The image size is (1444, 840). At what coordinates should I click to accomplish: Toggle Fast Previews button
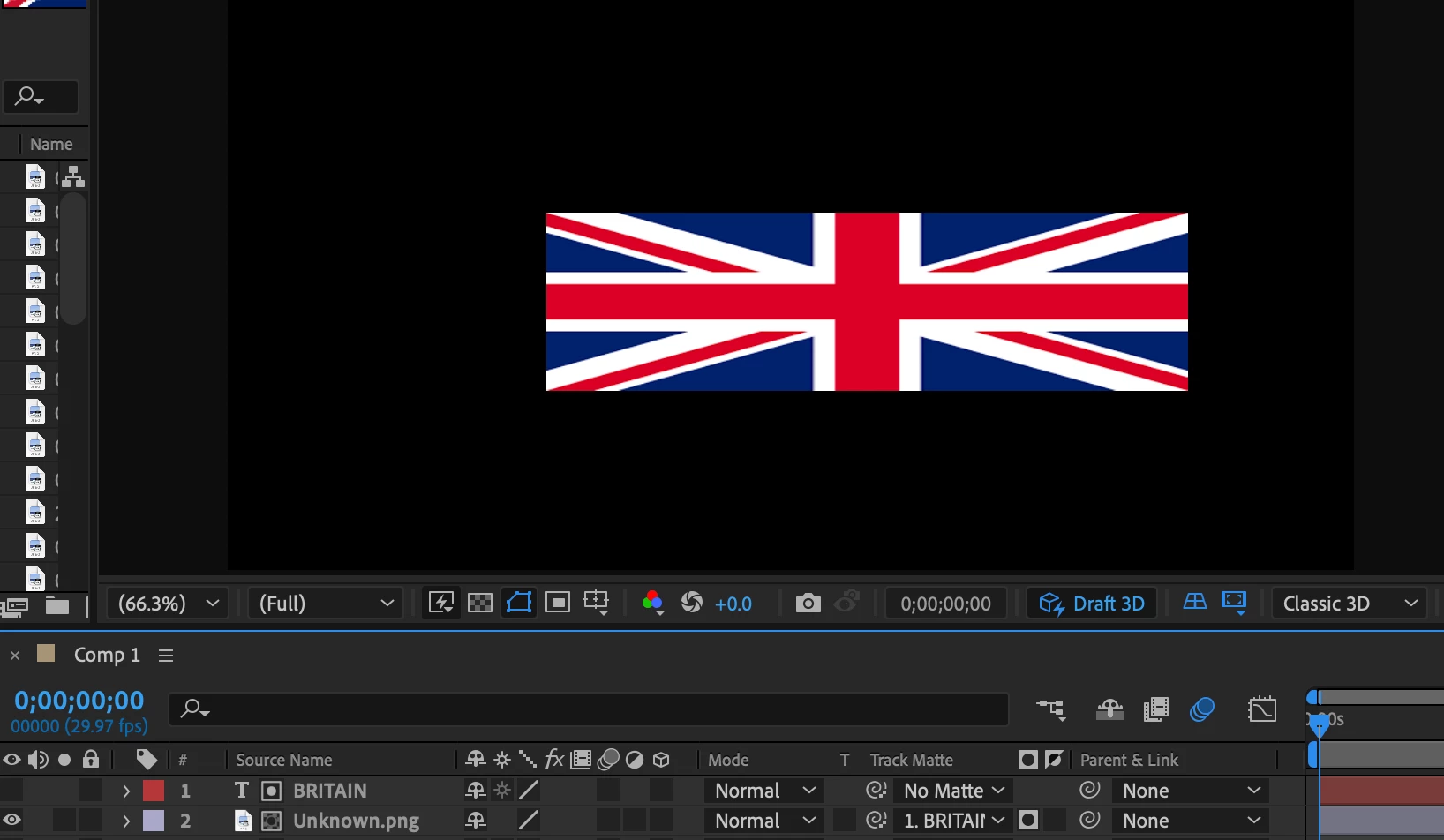440,604
